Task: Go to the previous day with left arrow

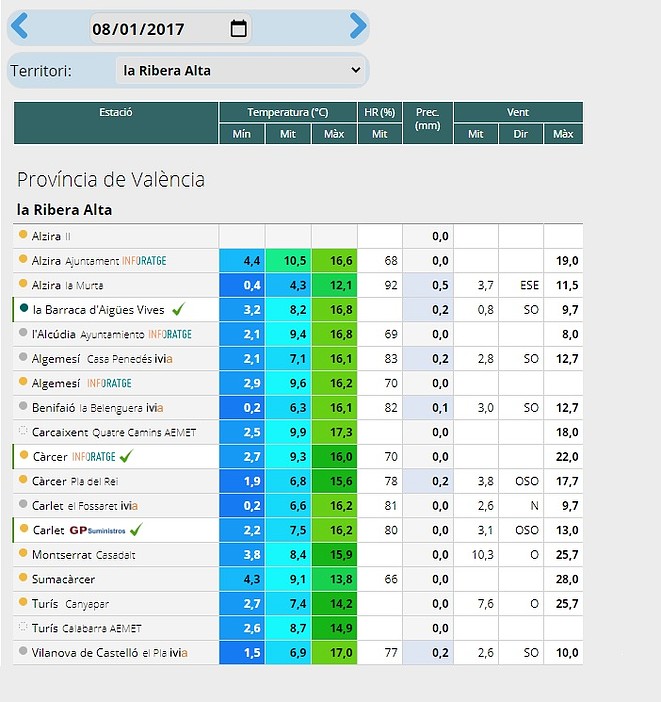Action: pyautogui.click(x=19, y=26)
